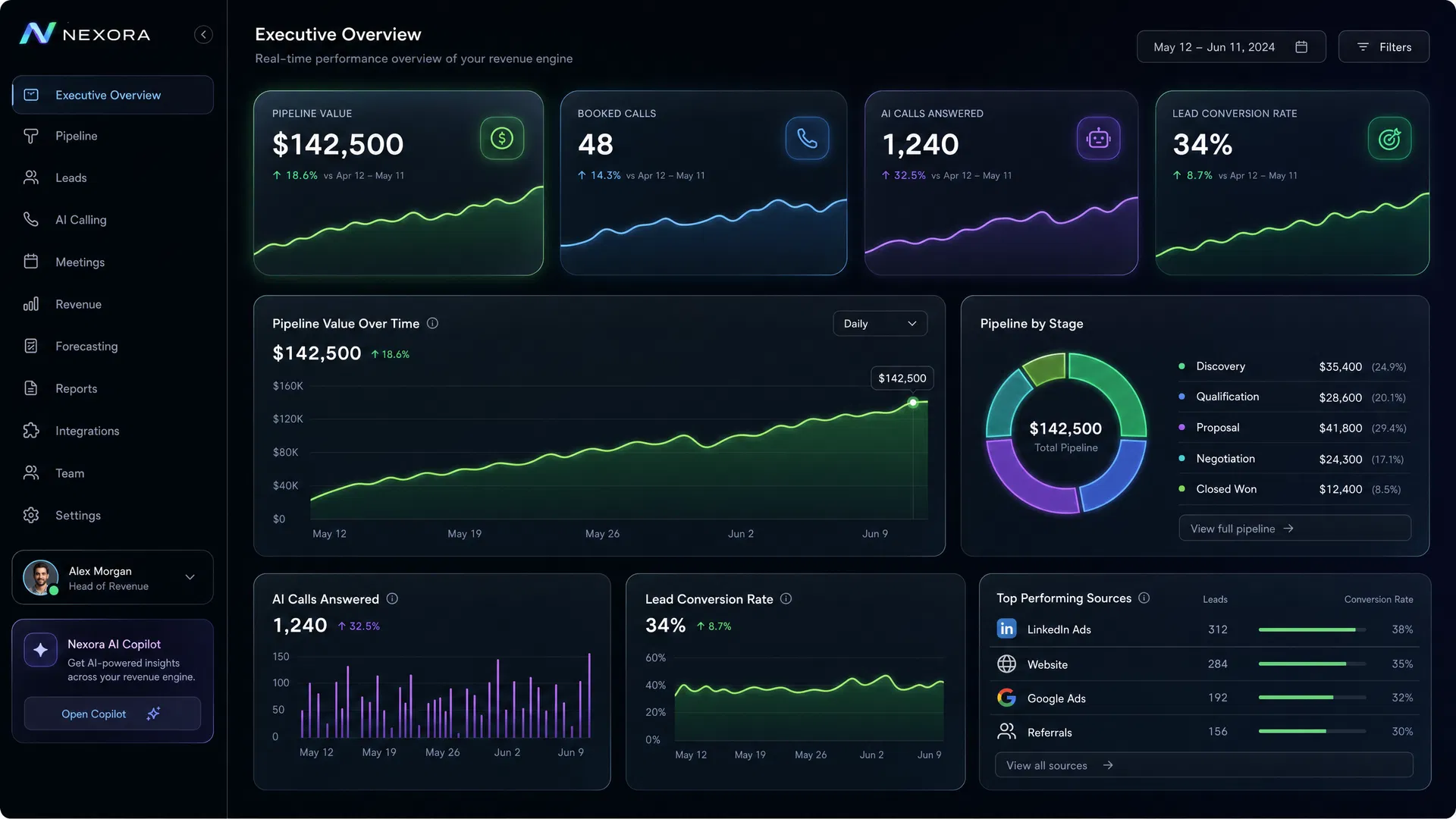Click info icon next to Top Performing Sources

tap(1144, 598)
